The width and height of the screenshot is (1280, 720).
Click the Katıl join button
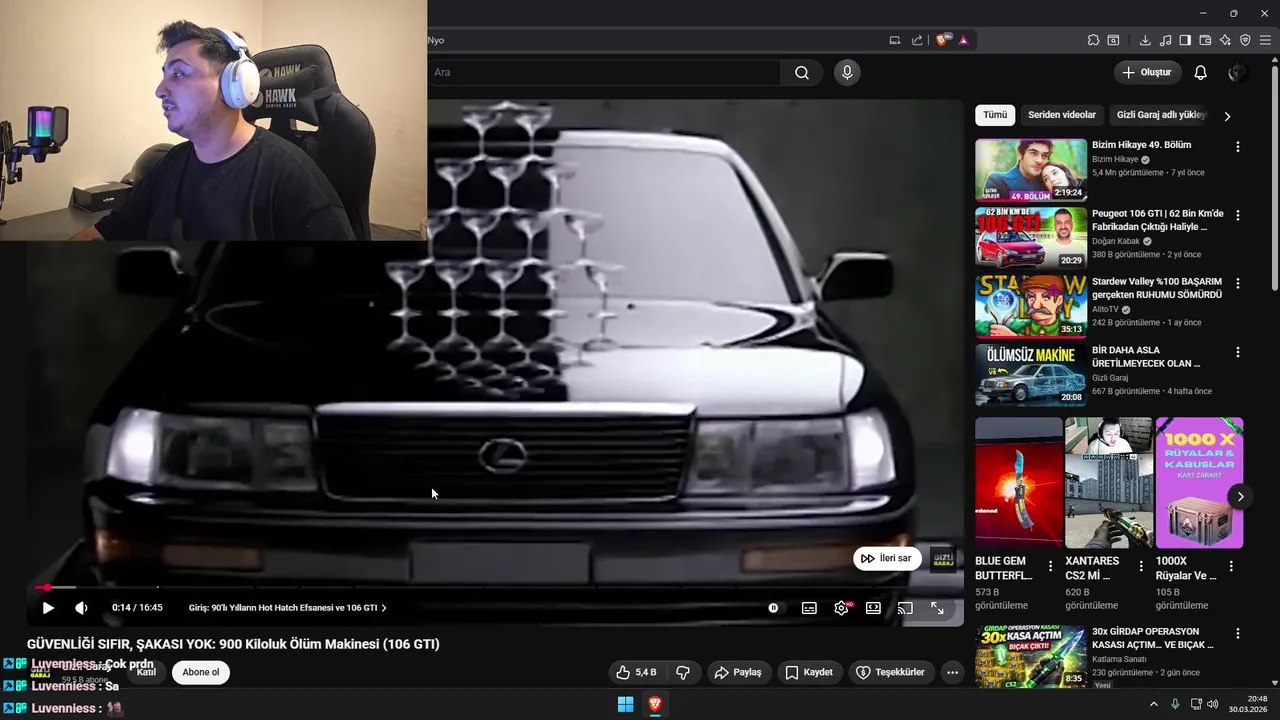click(x=146, y=672)
